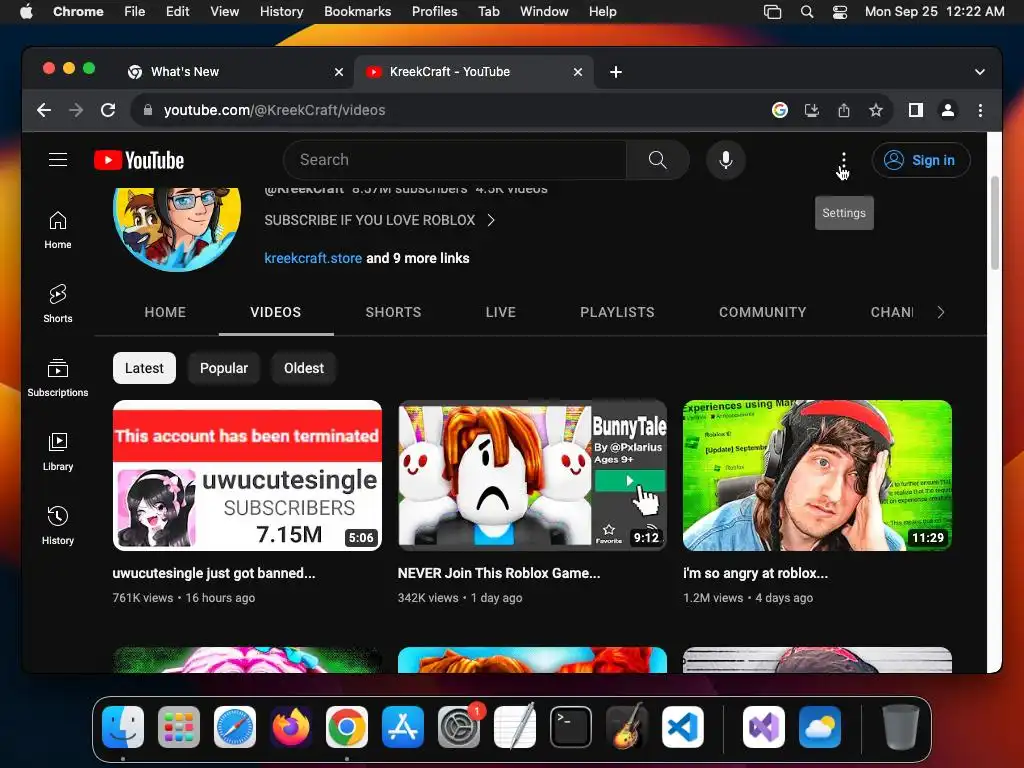The width and height of the screenshot is (1024, 768).
Task: Open the kreekcraft.store link
Action: 313,258
